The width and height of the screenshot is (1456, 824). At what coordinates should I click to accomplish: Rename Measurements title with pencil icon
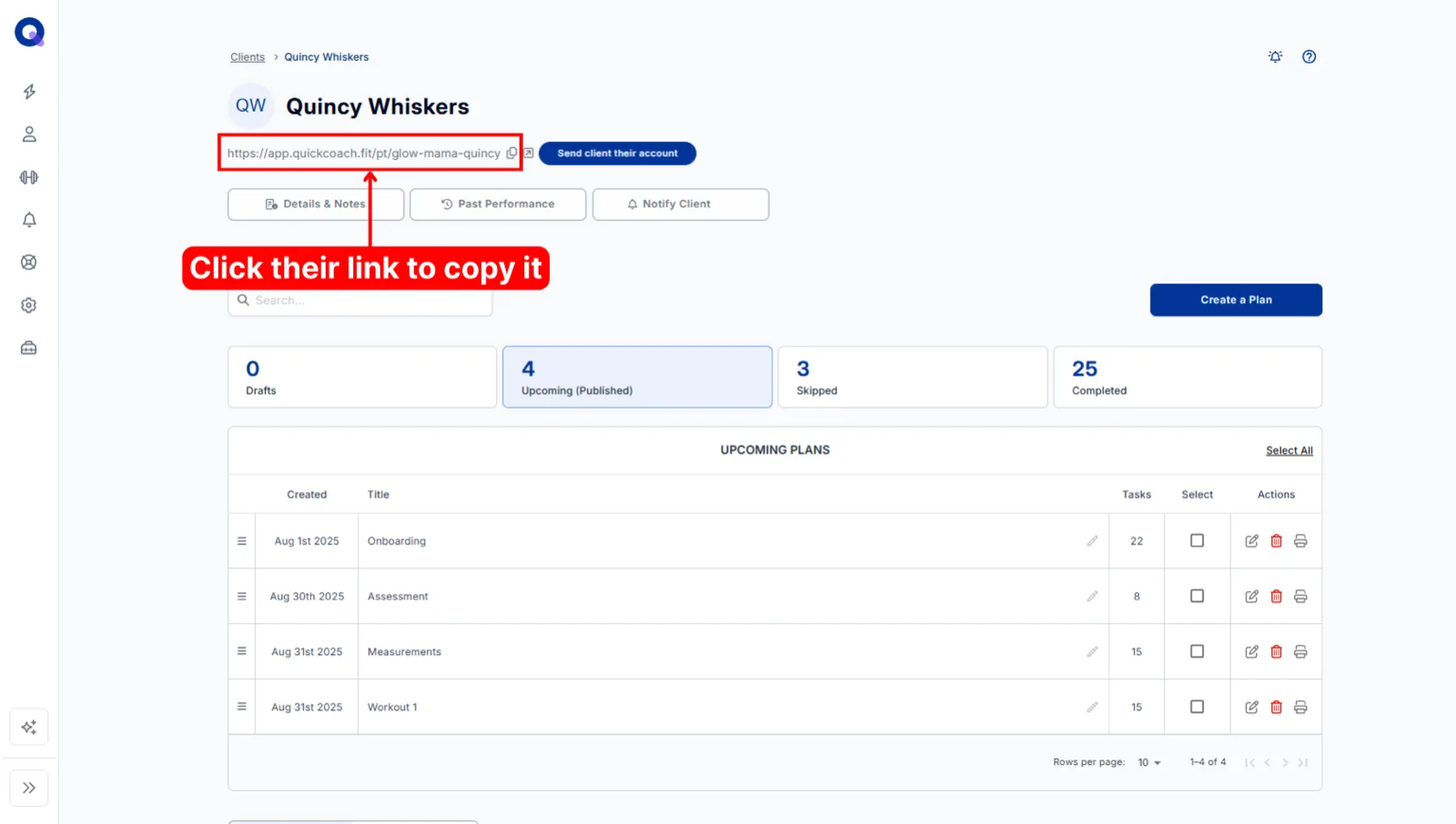click(1092, 652)
